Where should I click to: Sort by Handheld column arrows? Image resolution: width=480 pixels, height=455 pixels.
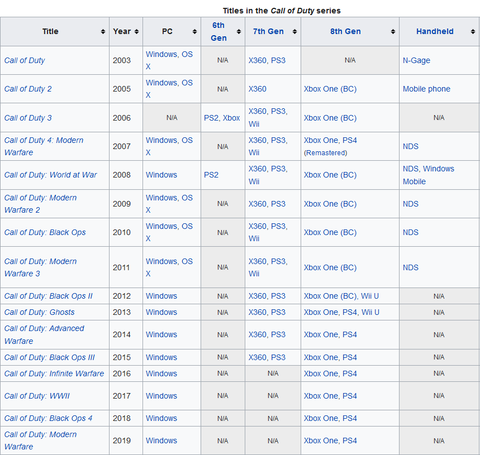pos(473,31)
